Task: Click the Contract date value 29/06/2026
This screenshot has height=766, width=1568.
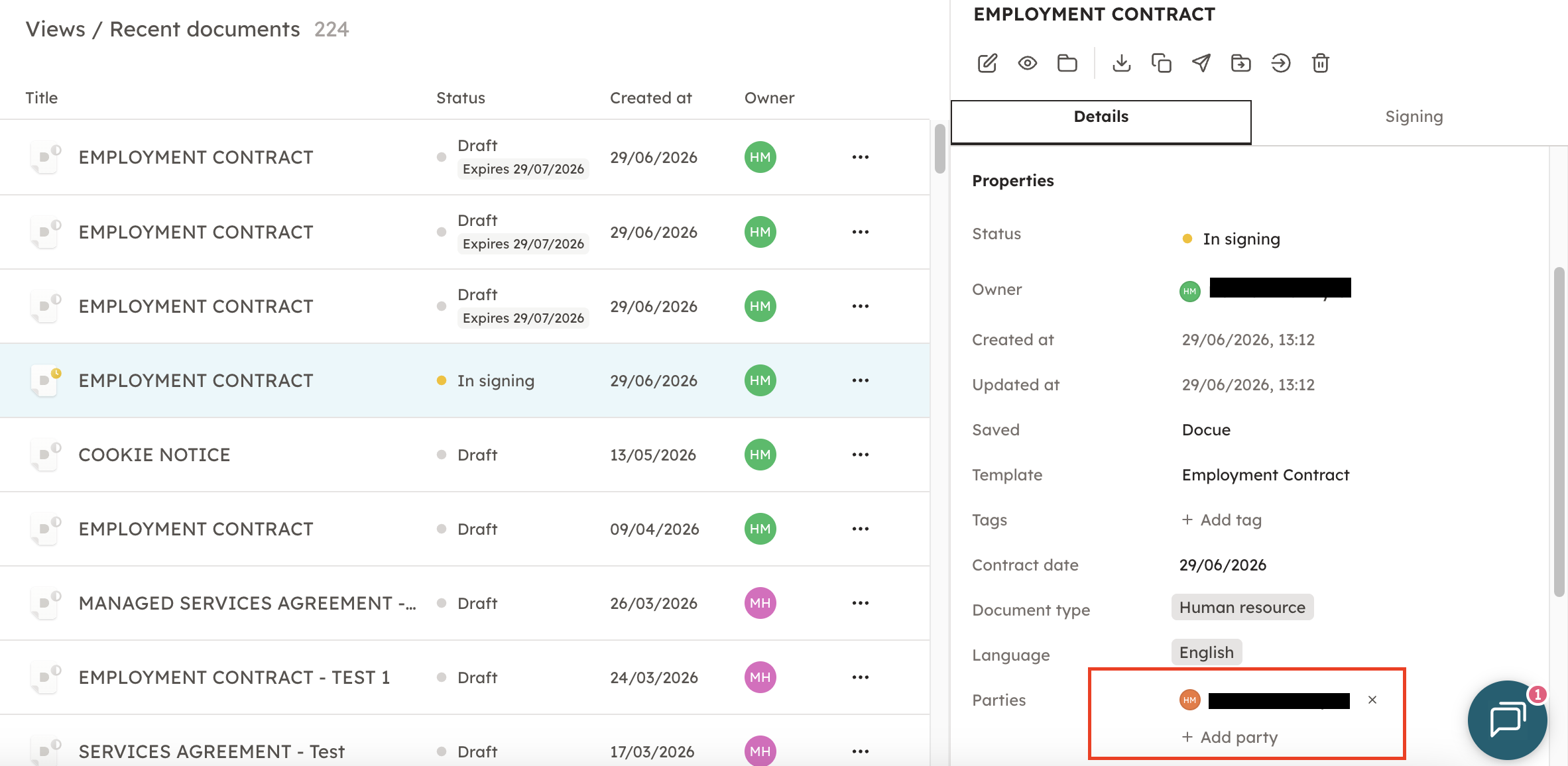Action: pyautogui.click(x=1223, y=565)
